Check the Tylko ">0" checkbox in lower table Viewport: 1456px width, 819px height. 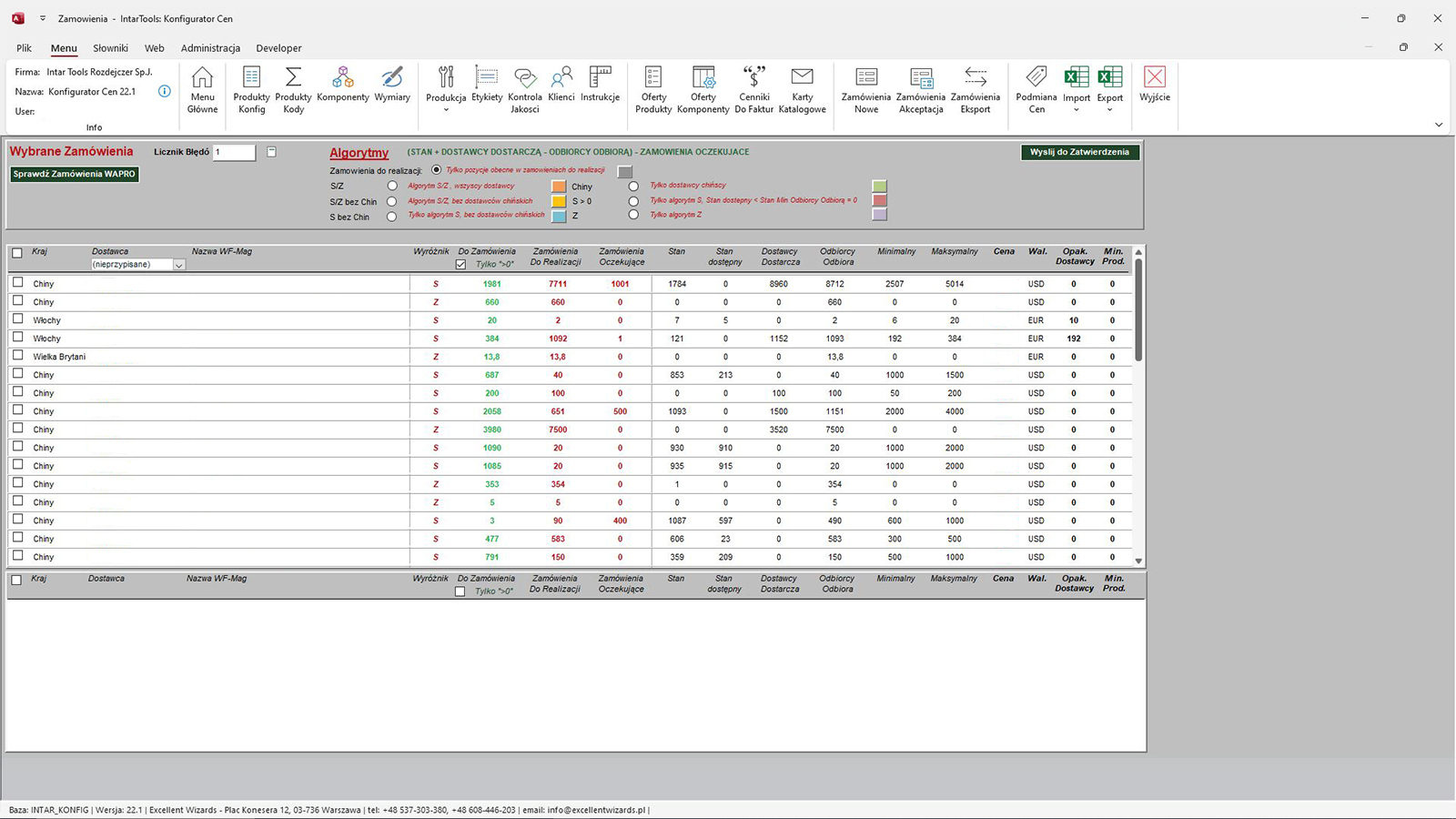point(460,591)
